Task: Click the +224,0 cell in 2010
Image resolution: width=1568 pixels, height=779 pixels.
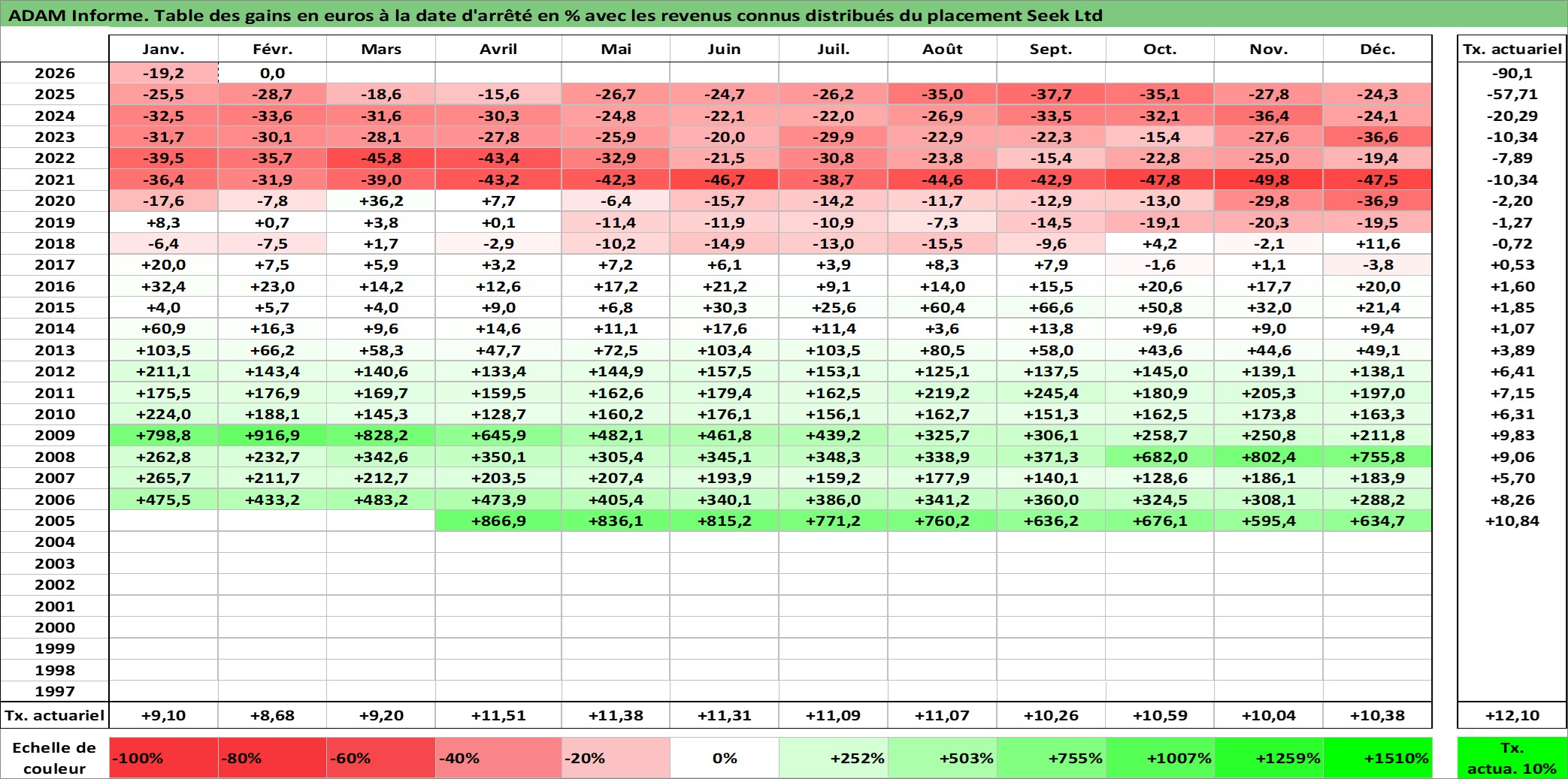Action: point(164,414)
